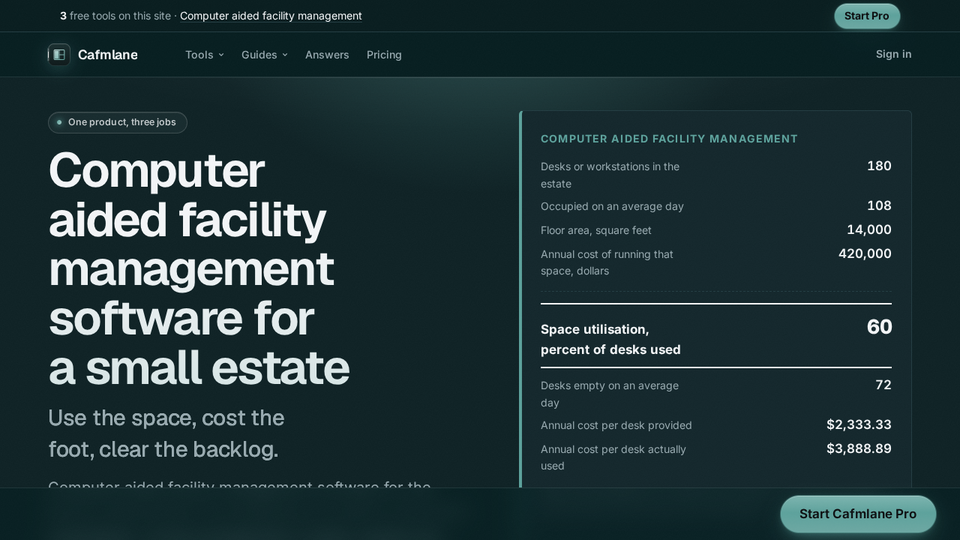Click the Computer Aided Facility Management panel heading

pyautogui.click(x=669, y=139)
